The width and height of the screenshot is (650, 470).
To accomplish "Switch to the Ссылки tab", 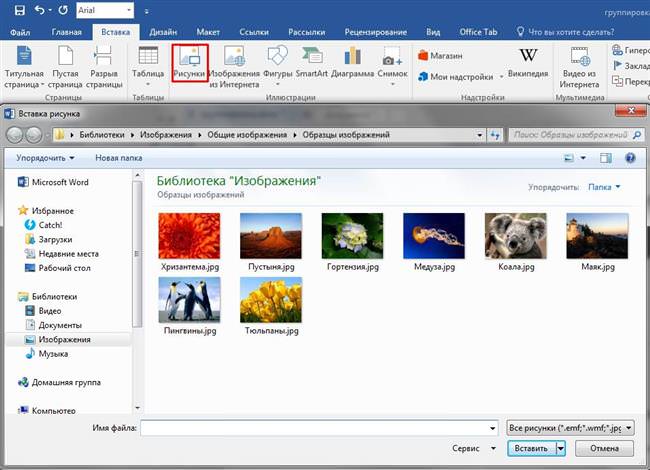I will (x=254, y=32).
